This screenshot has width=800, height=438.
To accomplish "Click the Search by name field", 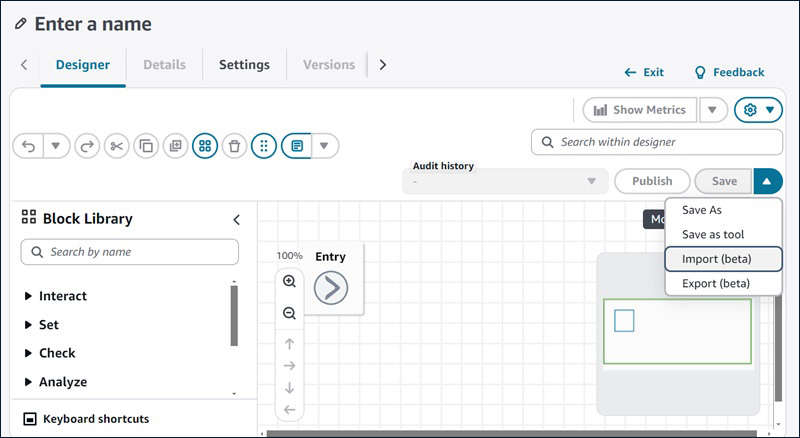I will (130, 252).
